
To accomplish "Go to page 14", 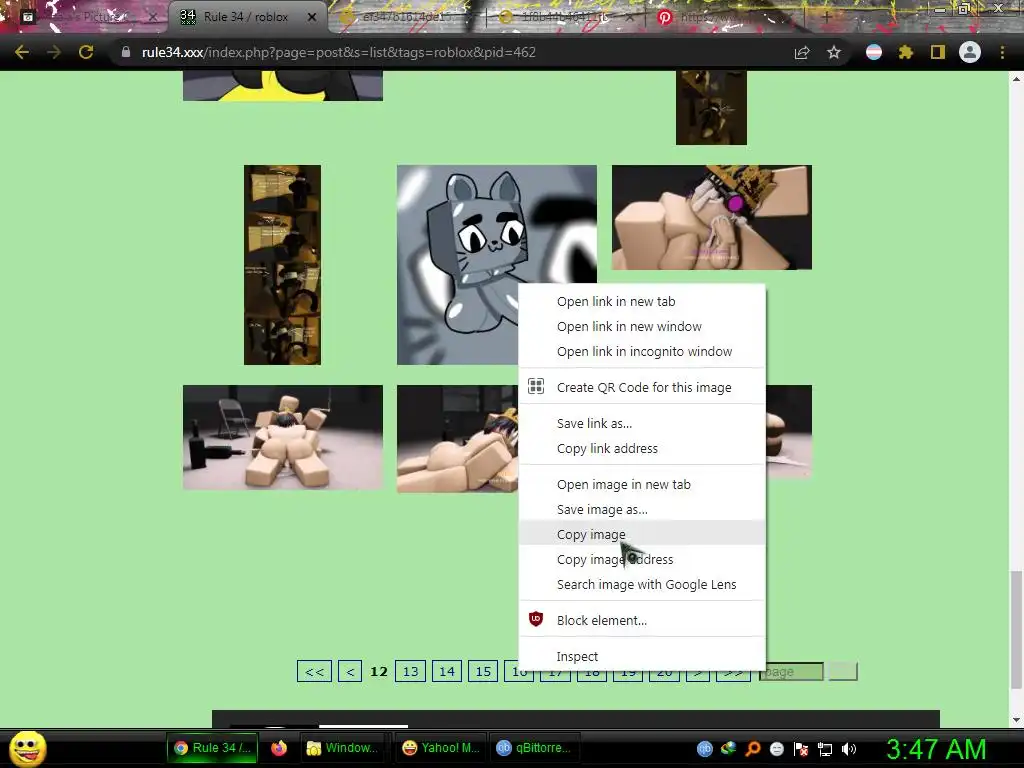I will point(447,671).
